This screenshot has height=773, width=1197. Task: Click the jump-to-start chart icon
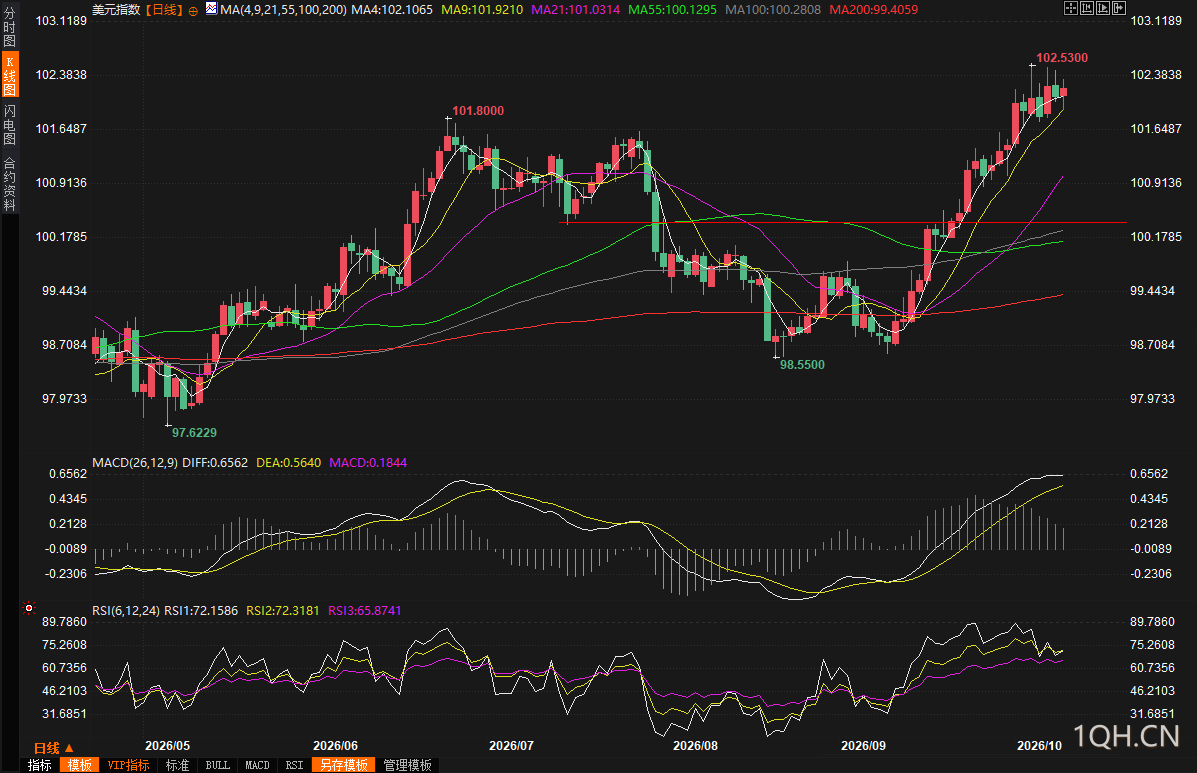(1087, 8)
